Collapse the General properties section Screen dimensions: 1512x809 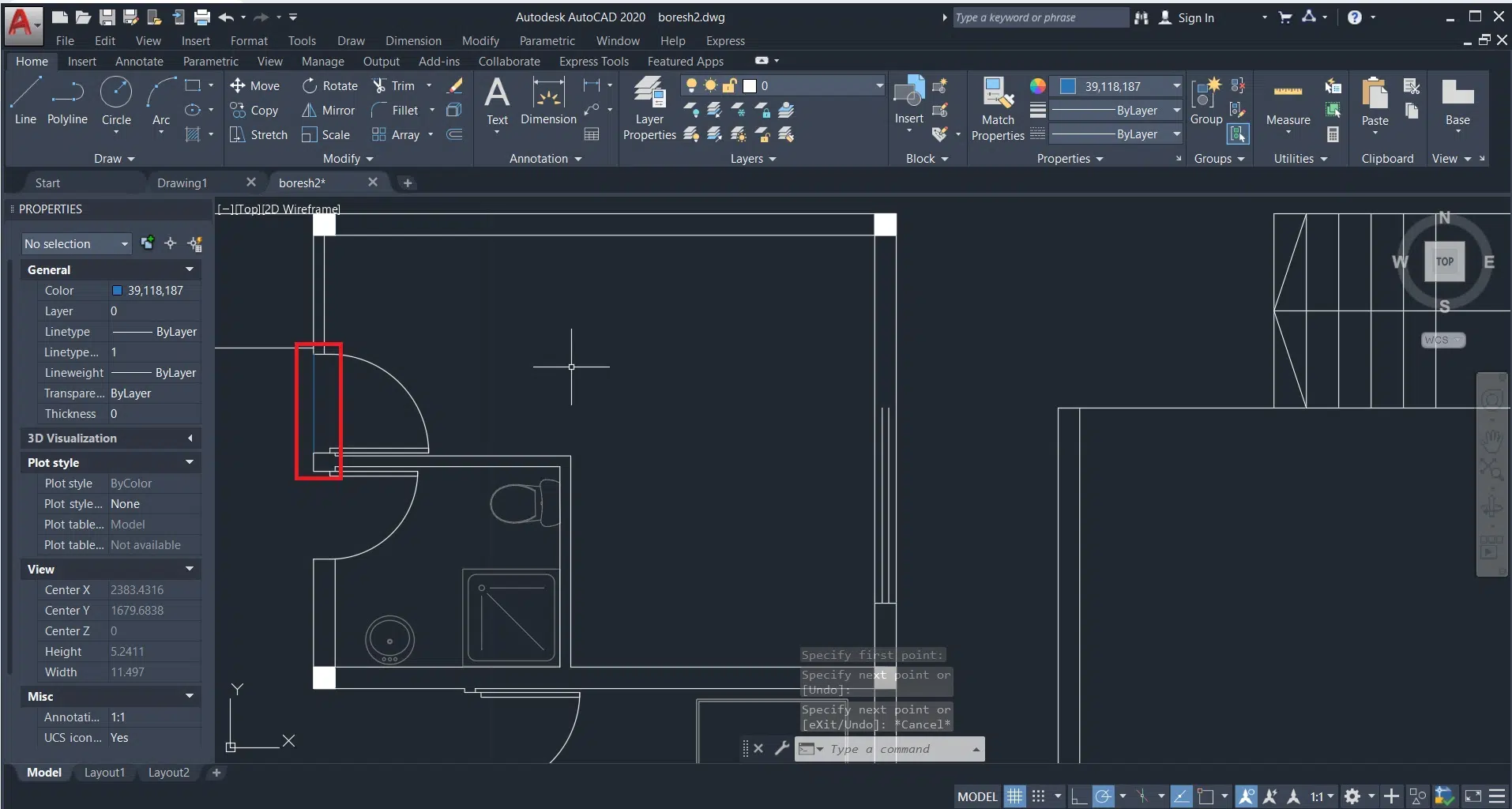(190, 270)
